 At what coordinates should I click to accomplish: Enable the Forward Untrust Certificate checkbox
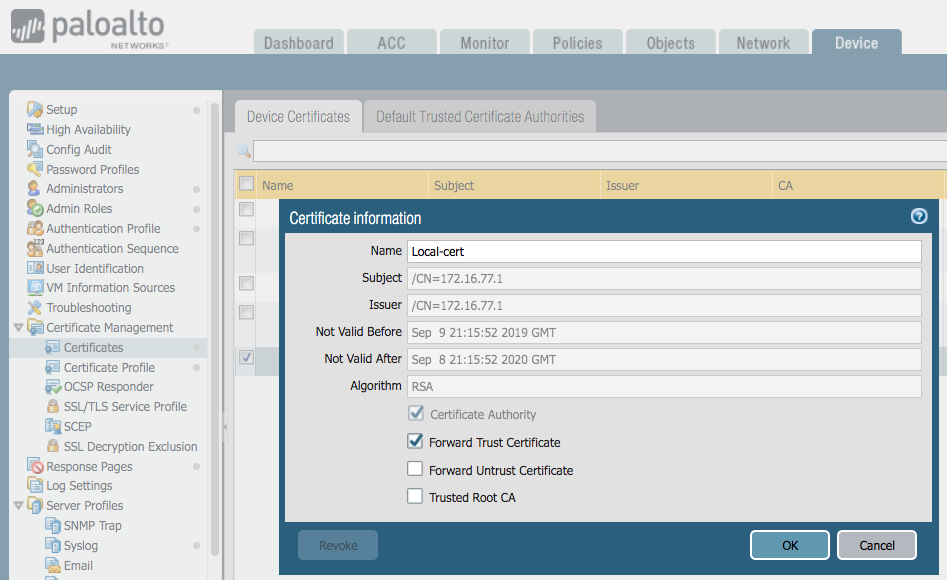(x=415, y=470)
